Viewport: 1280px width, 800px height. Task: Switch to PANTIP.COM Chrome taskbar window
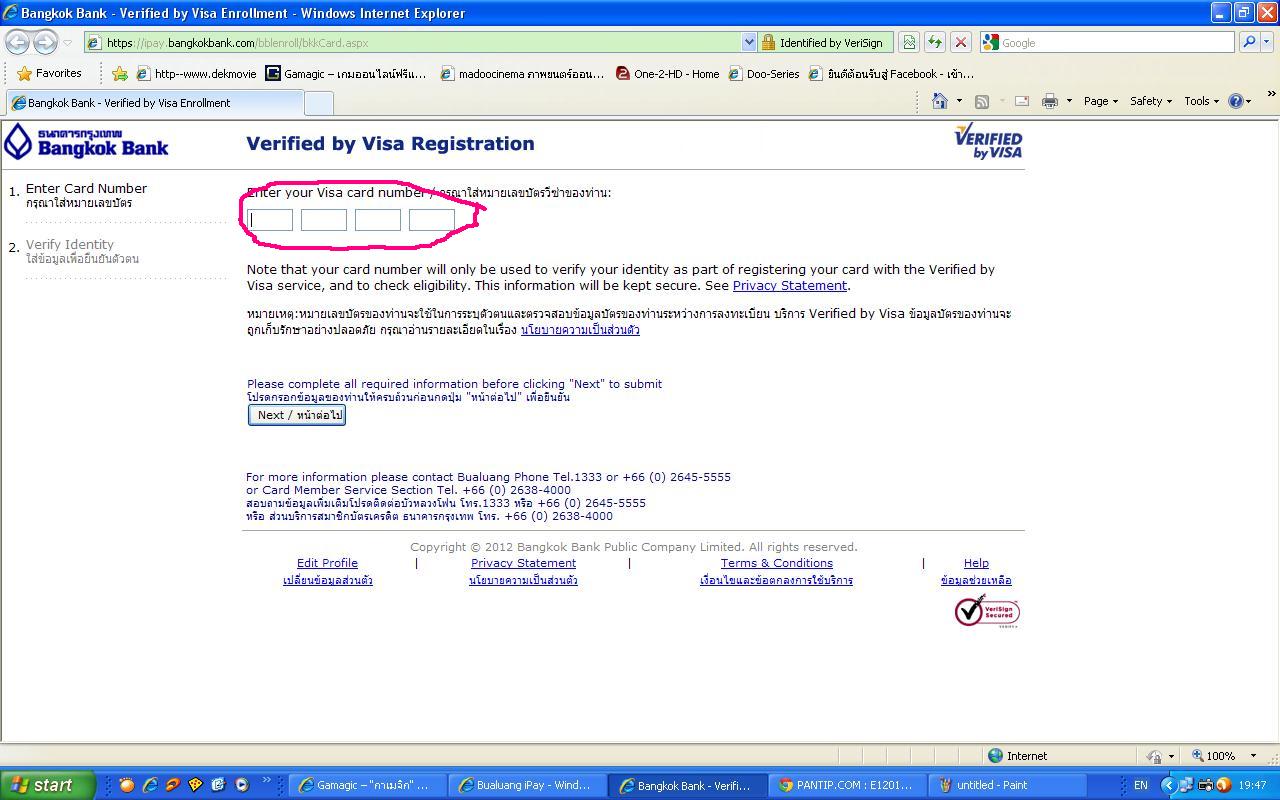coord(846,785)
